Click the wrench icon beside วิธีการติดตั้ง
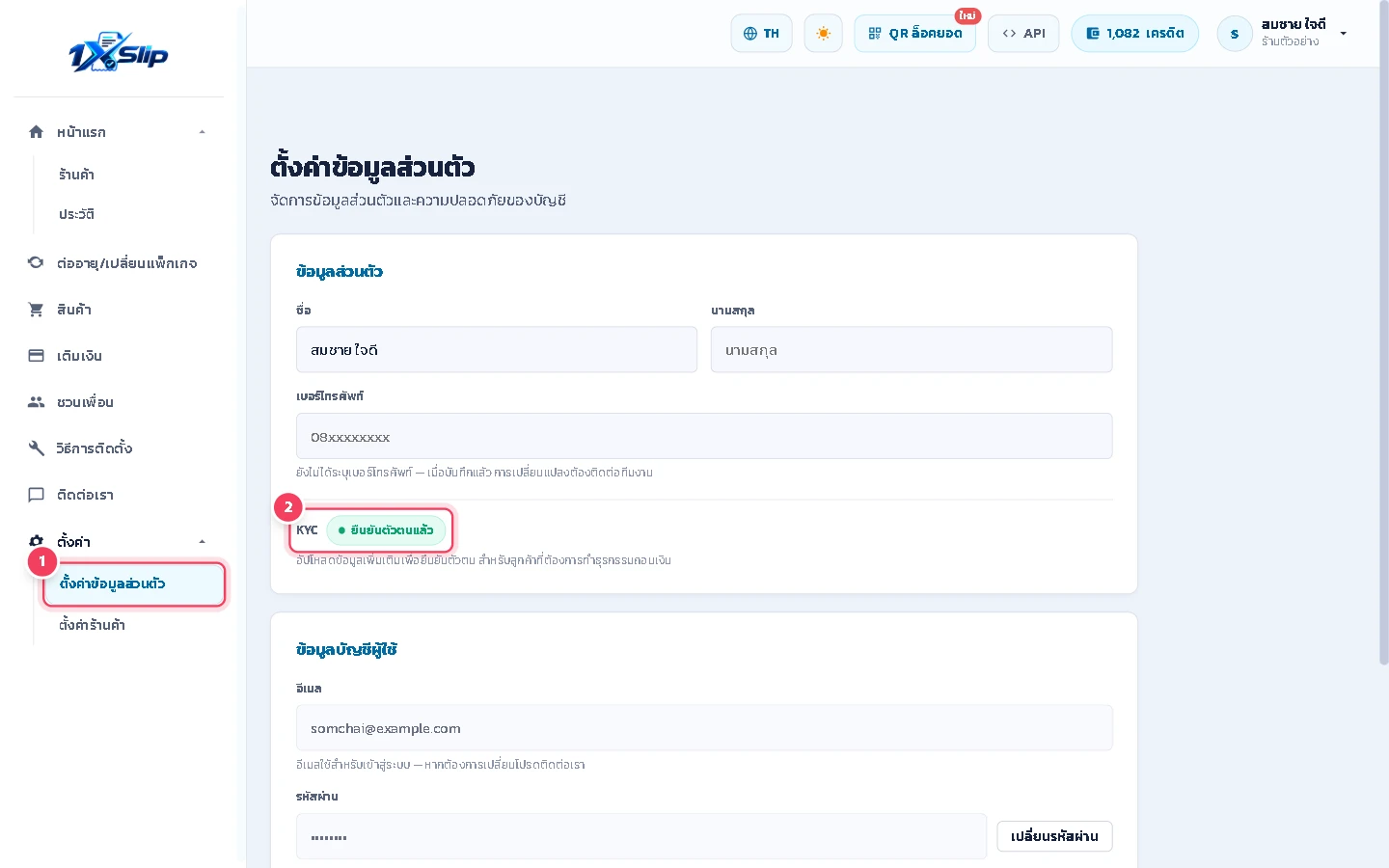 (36, 448)
